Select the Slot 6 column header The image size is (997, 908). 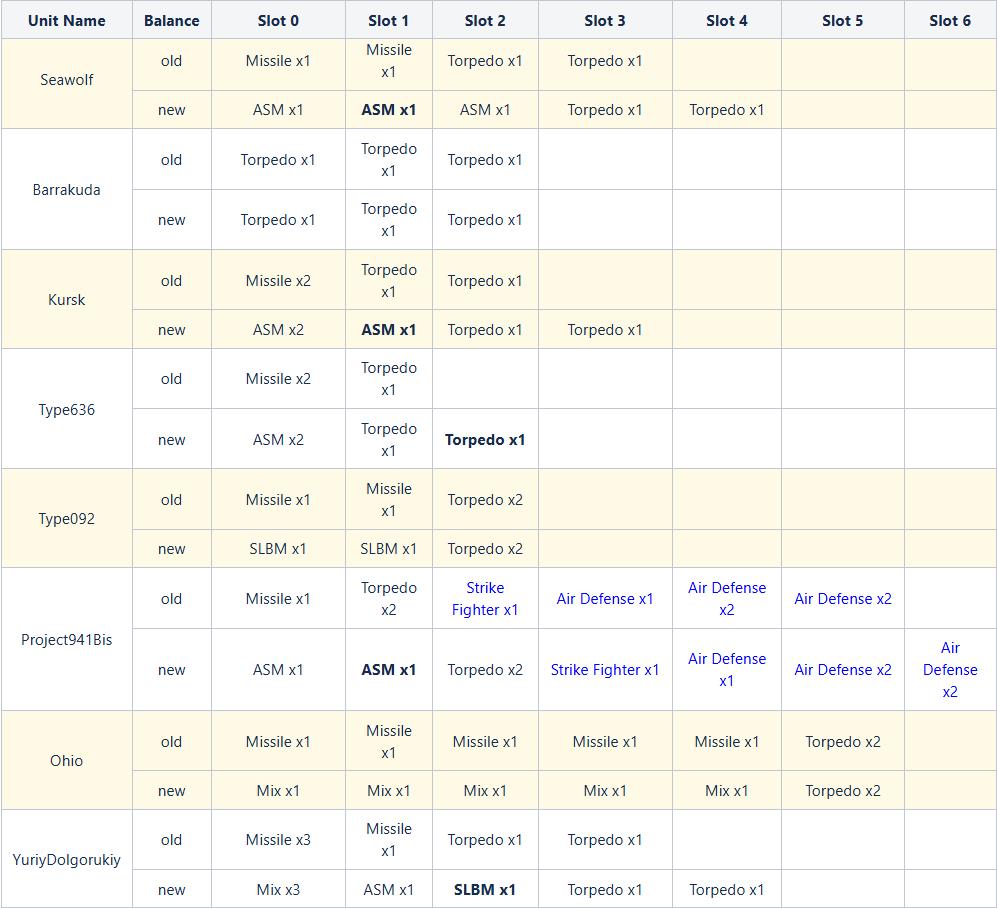click(950, 20)
